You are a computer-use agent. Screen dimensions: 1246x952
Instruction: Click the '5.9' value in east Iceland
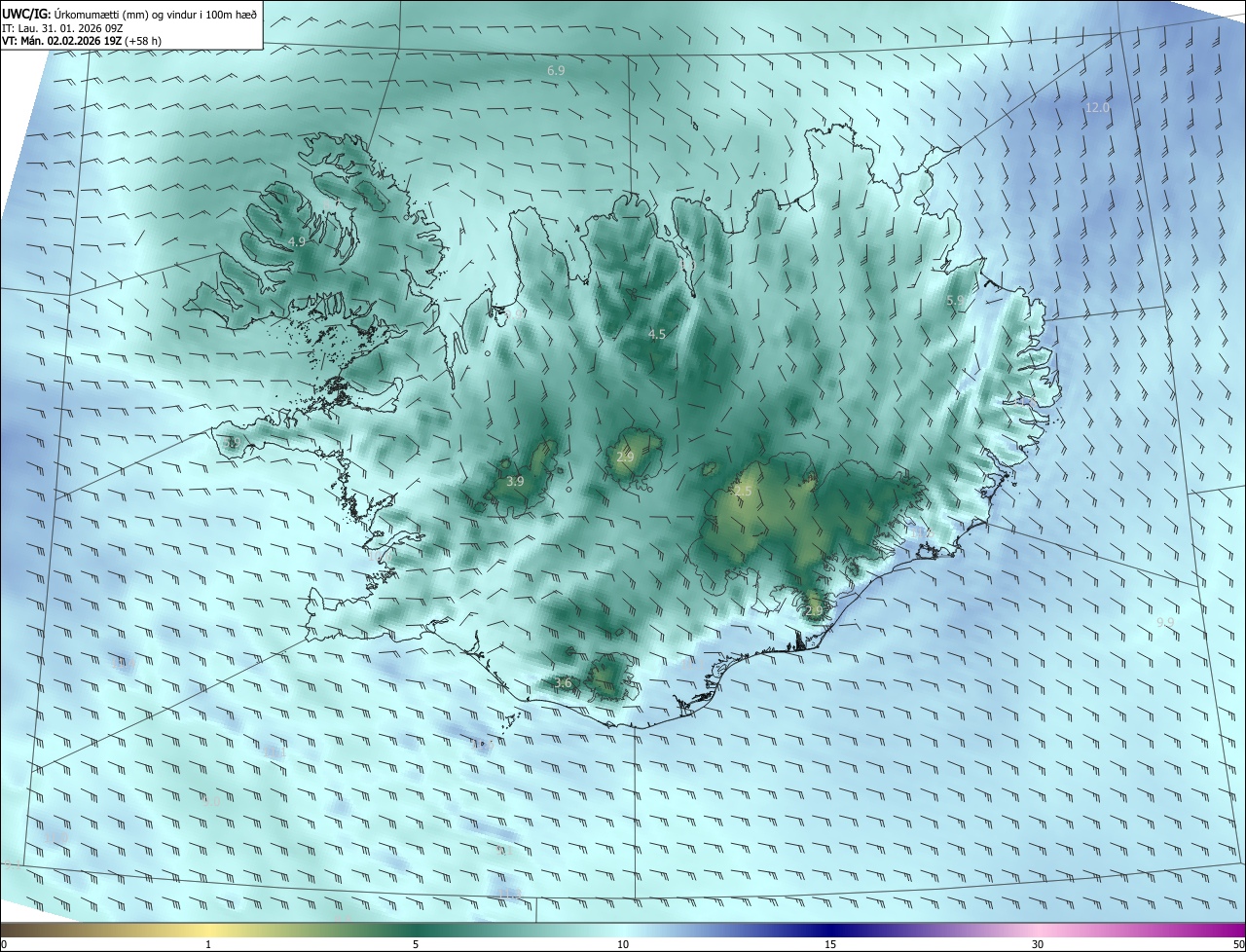(955, 301)
